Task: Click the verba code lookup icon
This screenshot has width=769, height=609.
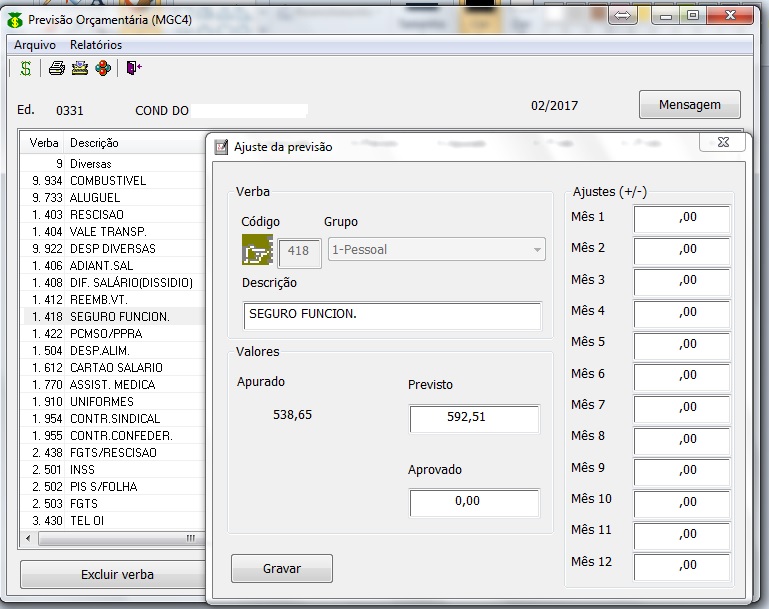Action: [x=257, y=250]
